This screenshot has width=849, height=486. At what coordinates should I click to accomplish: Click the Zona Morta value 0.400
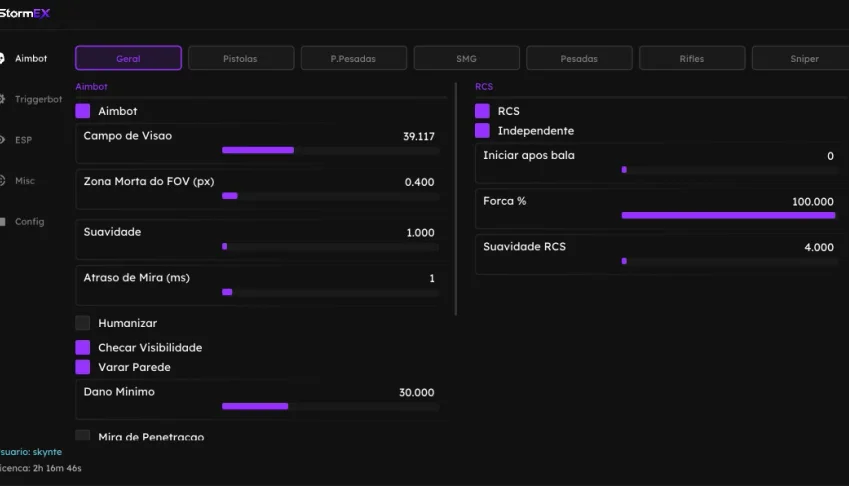[419, 182]
